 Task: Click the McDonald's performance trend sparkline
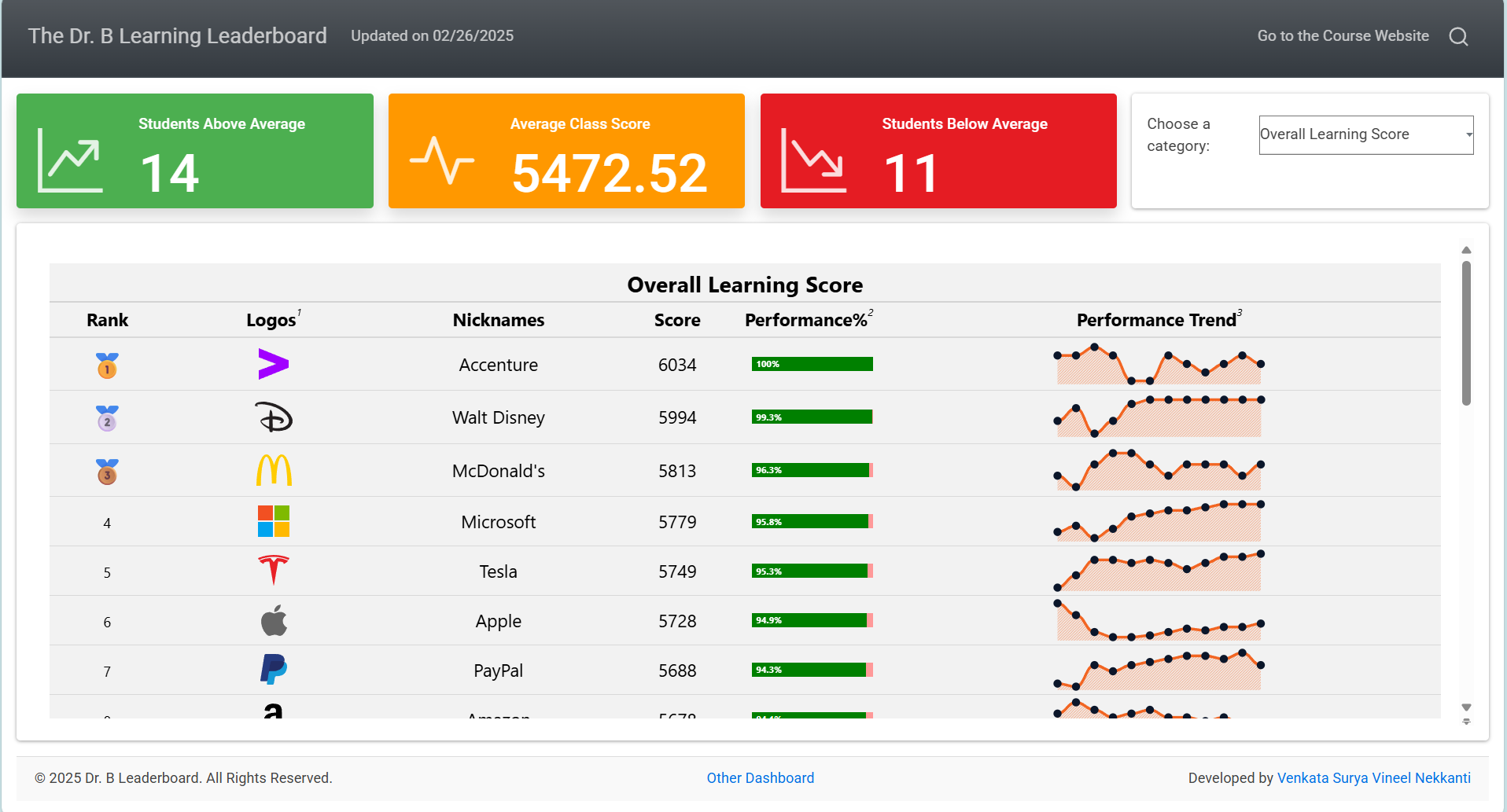[1159, 470]
